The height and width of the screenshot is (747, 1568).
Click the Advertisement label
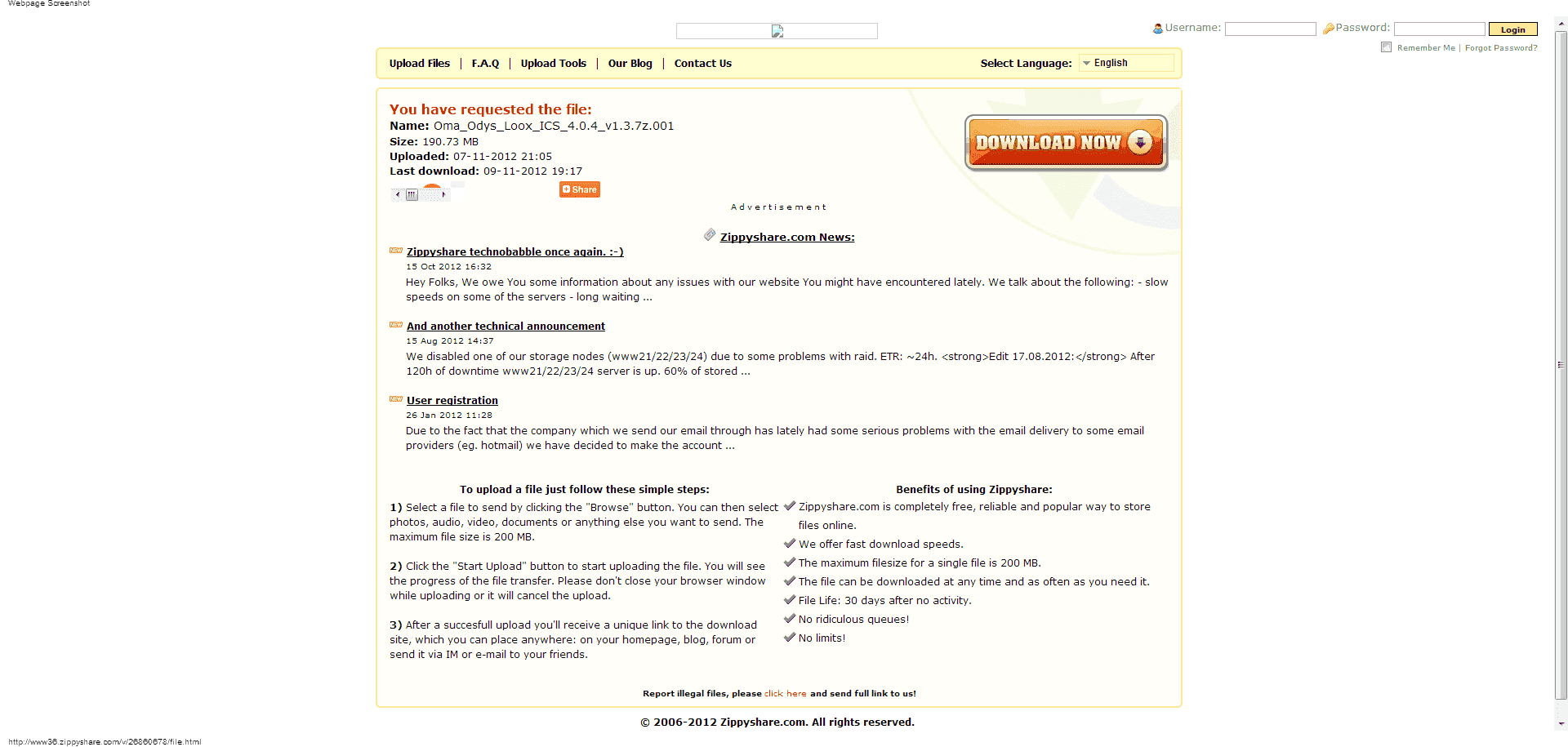click(778, 207)
